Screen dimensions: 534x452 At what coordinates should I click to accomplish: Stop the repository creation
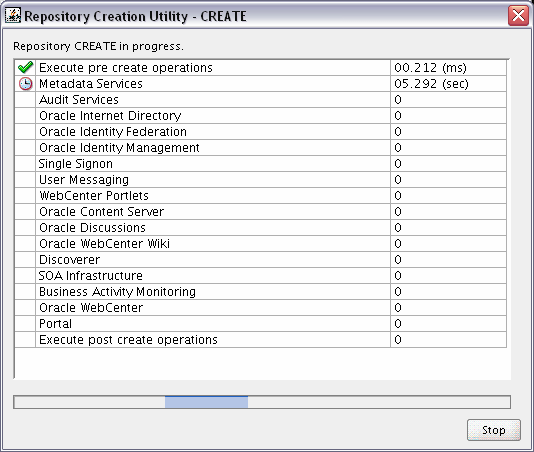(x=493, y=430)
